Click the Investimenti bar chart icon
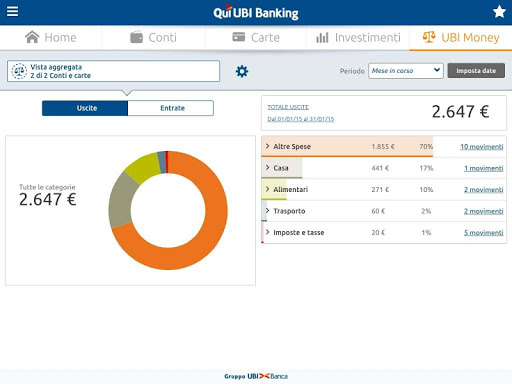Image resolution: width=512 pixels, height=384 pixels. point(322,37)
